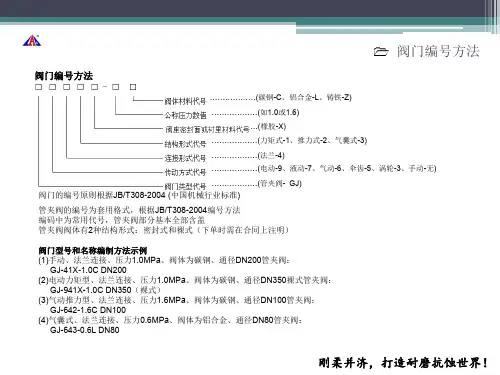500x375 pixels.
Task: Click the label 阀门类型代号
Action: [185, 186]
